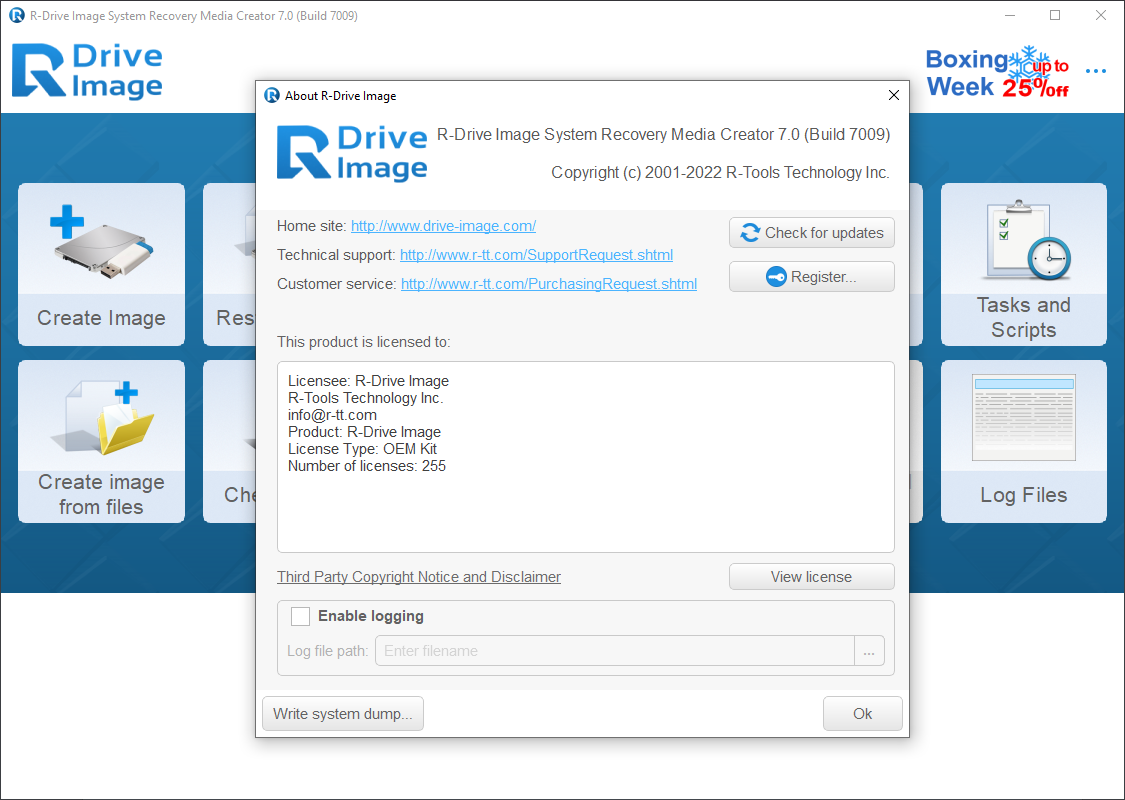Open the Customer service PurchasingRequest link
Screen dimensions: 1125x800
pos(549,284)
